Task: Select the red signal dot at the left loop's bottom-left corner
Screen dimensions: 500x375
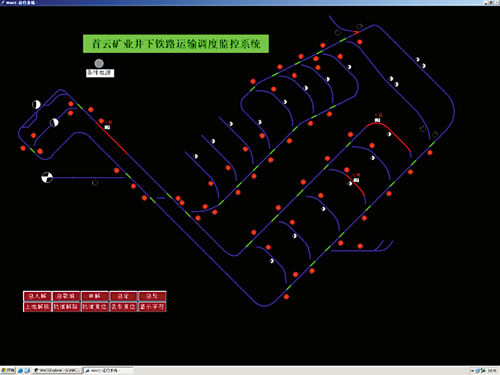Action: pos(23,148)
